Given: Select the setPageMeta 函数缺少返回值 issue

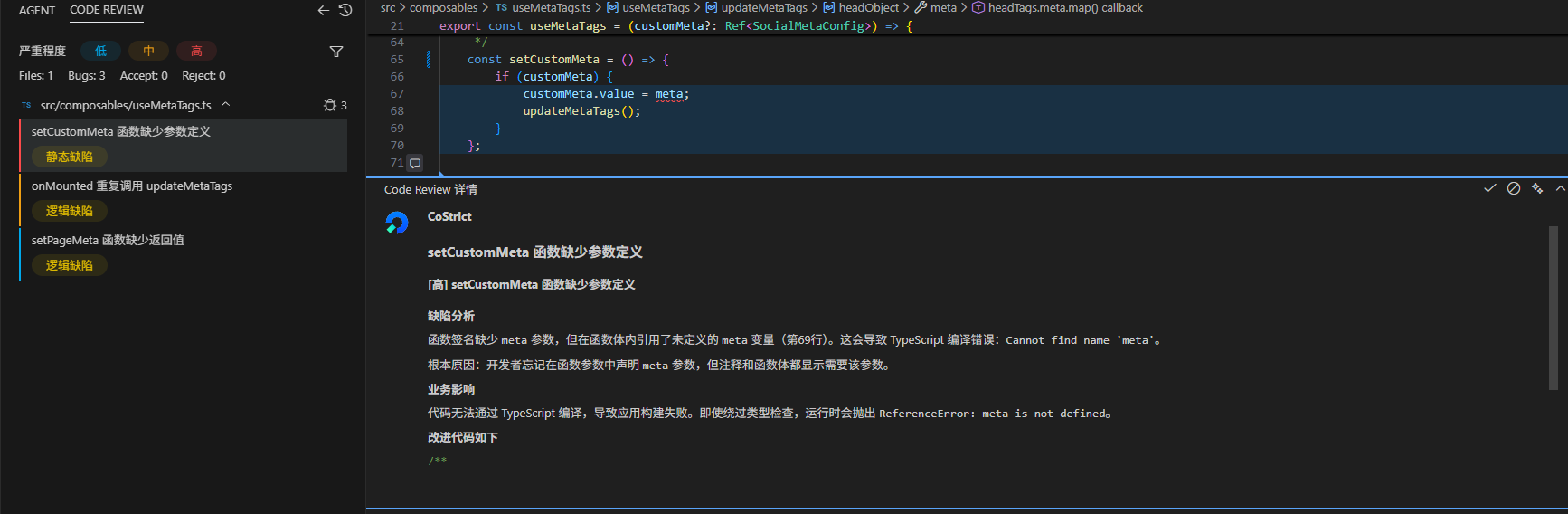Looking at the screenshot, I should click(x=184, y=253).
